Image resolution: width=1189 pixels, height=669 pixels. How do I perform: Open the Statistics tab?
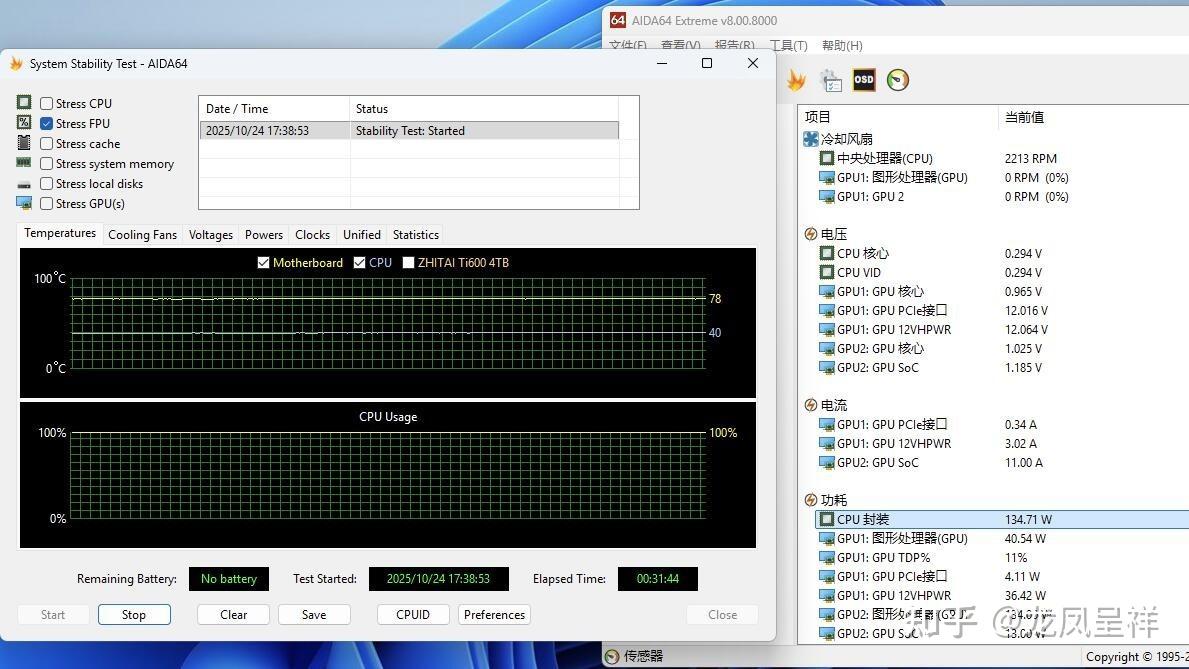coord(416,234)
